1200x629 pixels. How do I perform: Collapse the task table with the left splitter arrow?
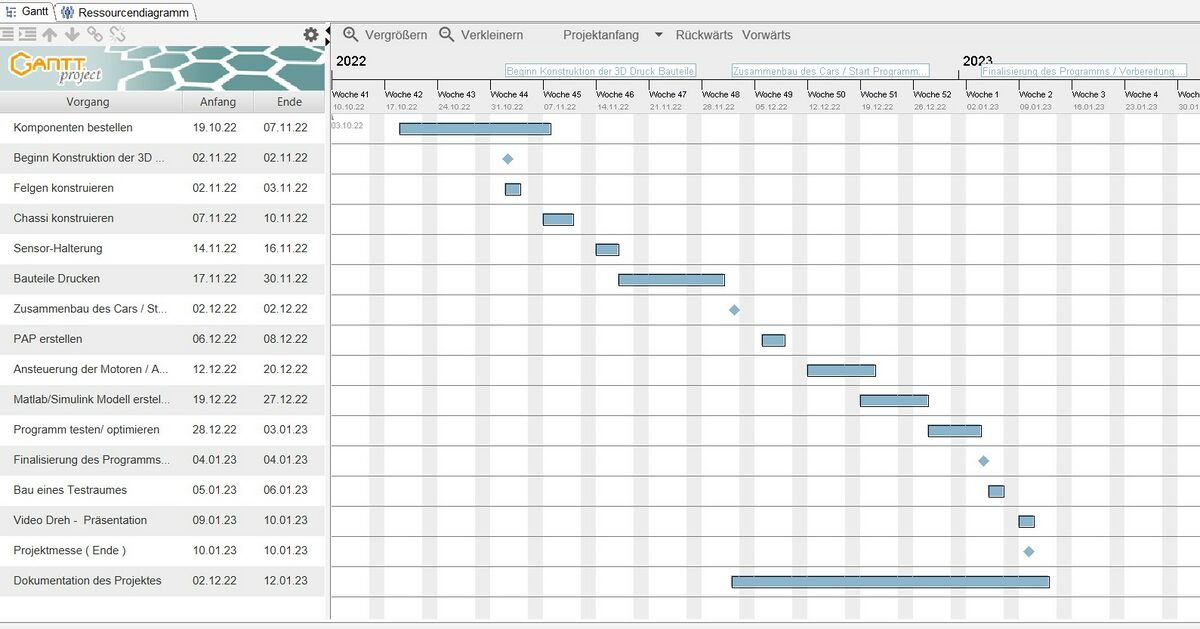tap(327, 30)
